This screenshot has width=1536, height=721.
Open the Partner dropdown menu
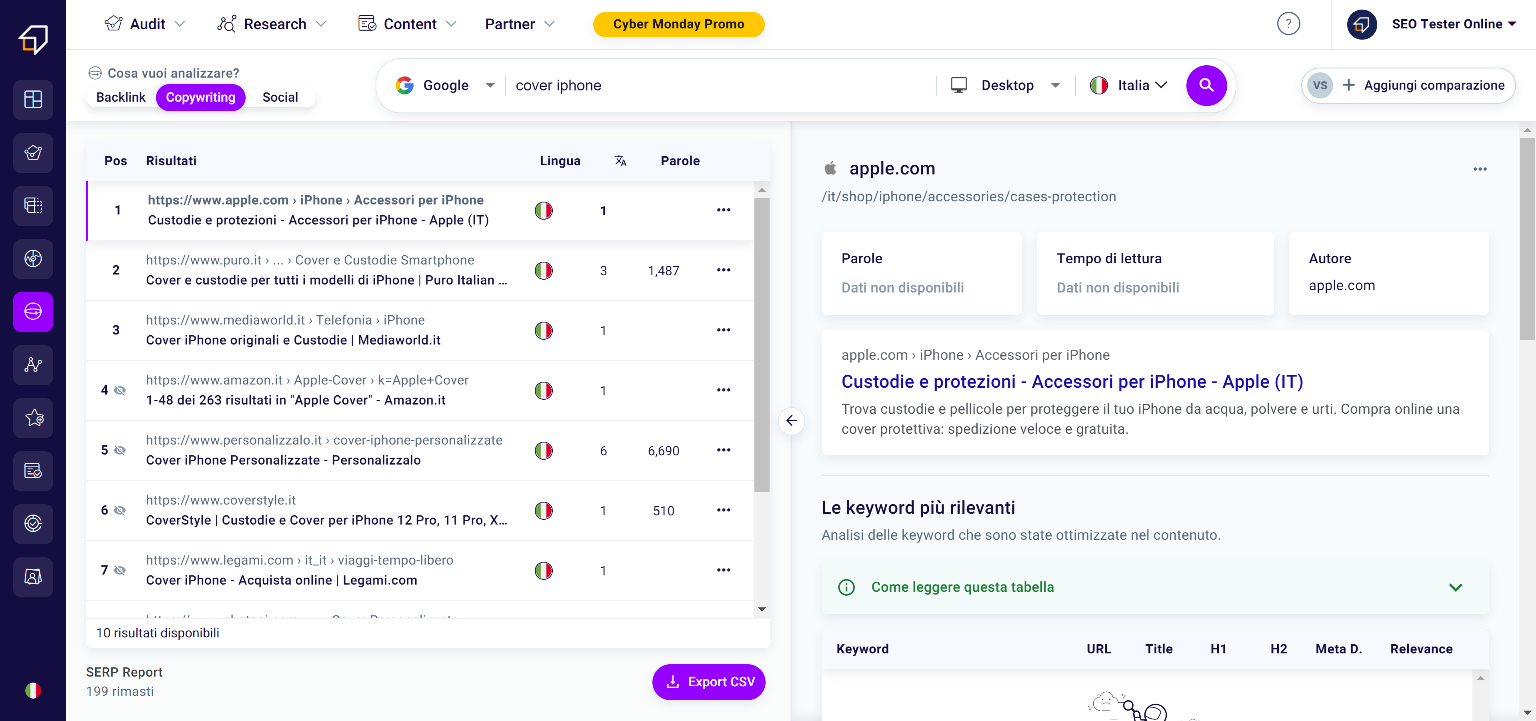point(520,24)
